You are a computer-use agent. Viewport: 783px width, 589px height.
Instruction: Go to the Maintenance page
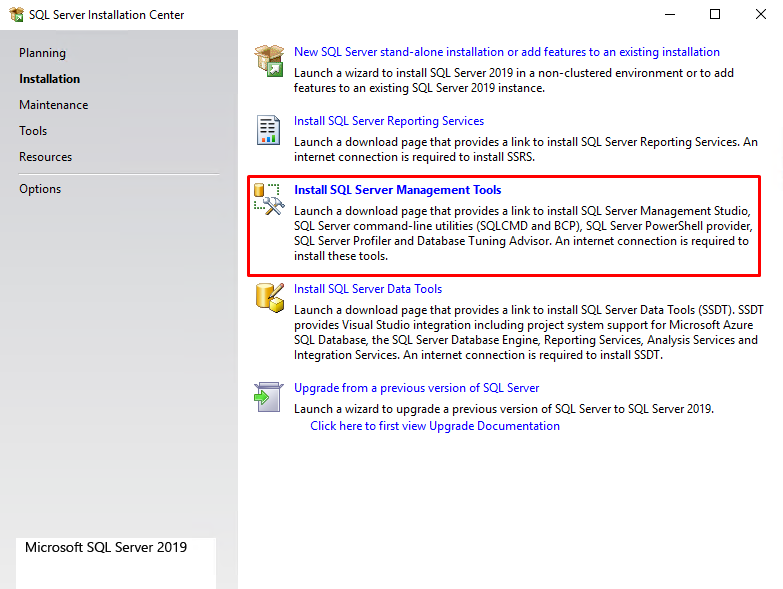coord(53,105)
